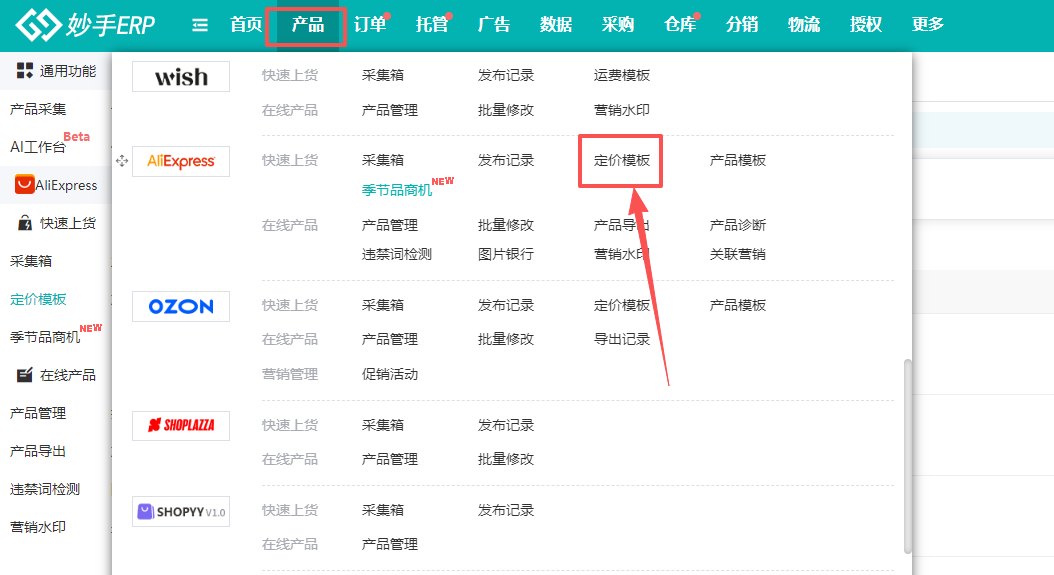Toggle the hamburger menu icon
Viewport: 1054px width, 575px height.
click(200, 26)
